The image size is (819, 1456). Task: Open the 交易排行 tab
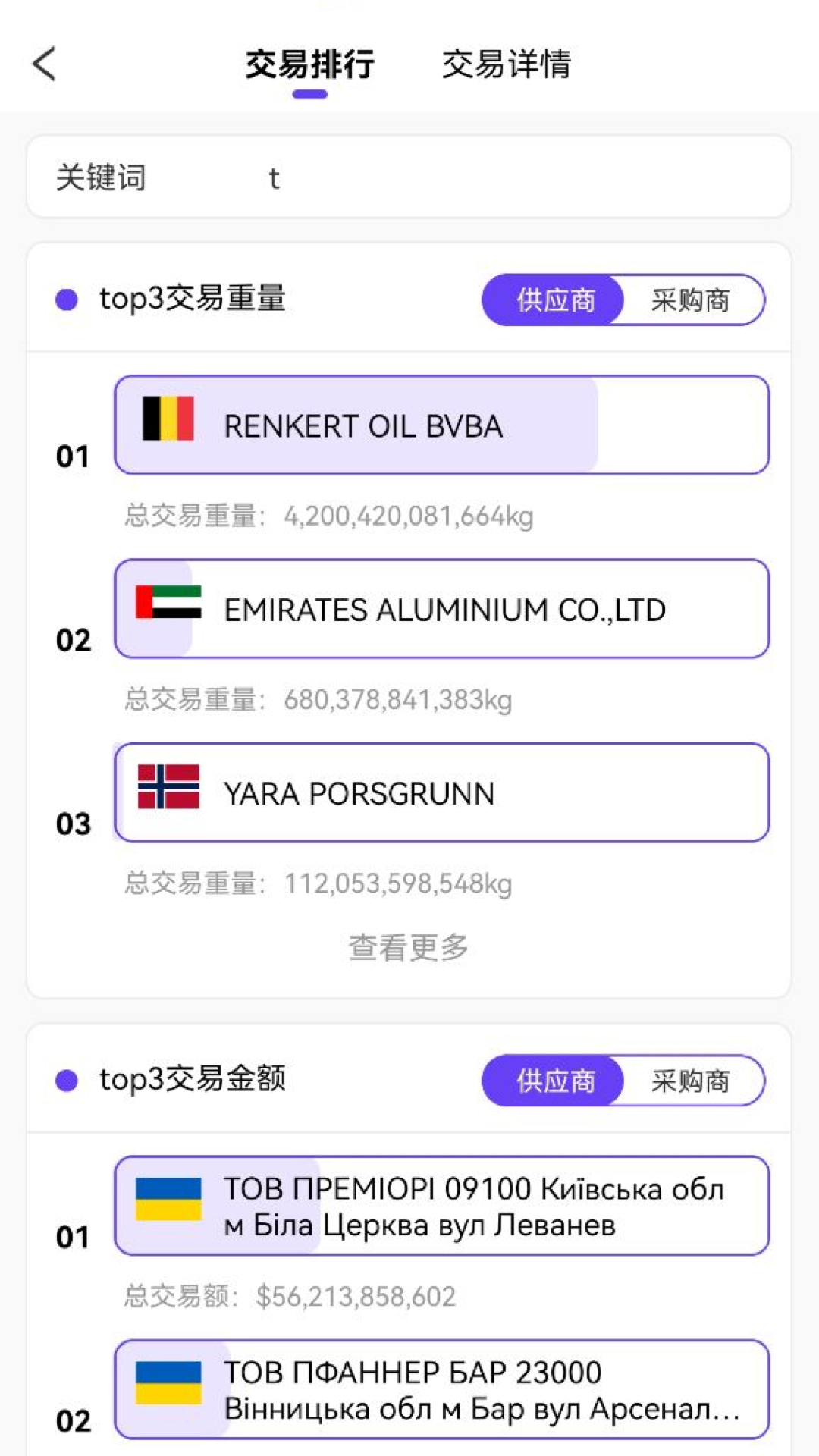(x=309, y=64)
